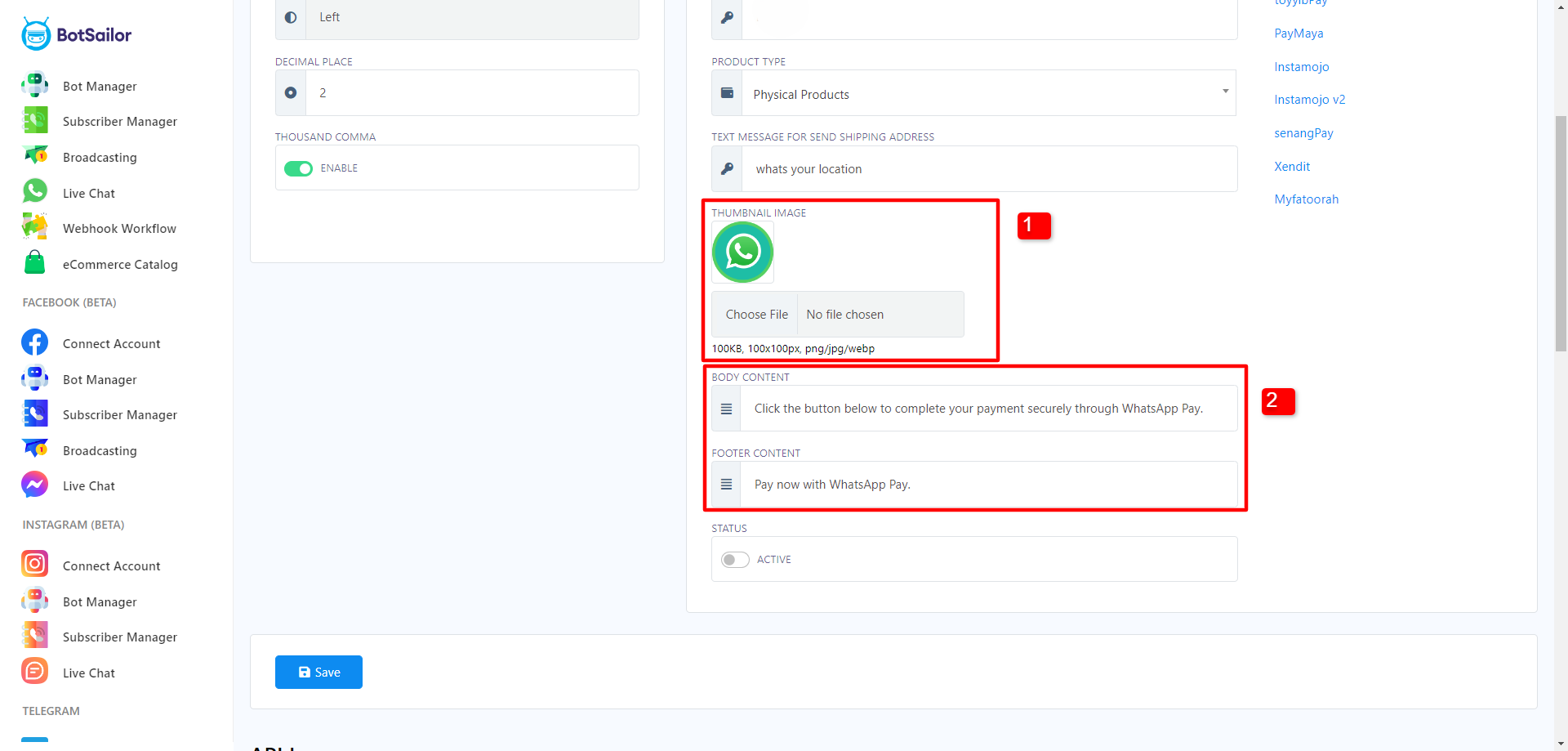Viewport: 1568px width, 751px height.
Task: Open the WhatsApp Live Chat icon
Action: coord(35,191)
